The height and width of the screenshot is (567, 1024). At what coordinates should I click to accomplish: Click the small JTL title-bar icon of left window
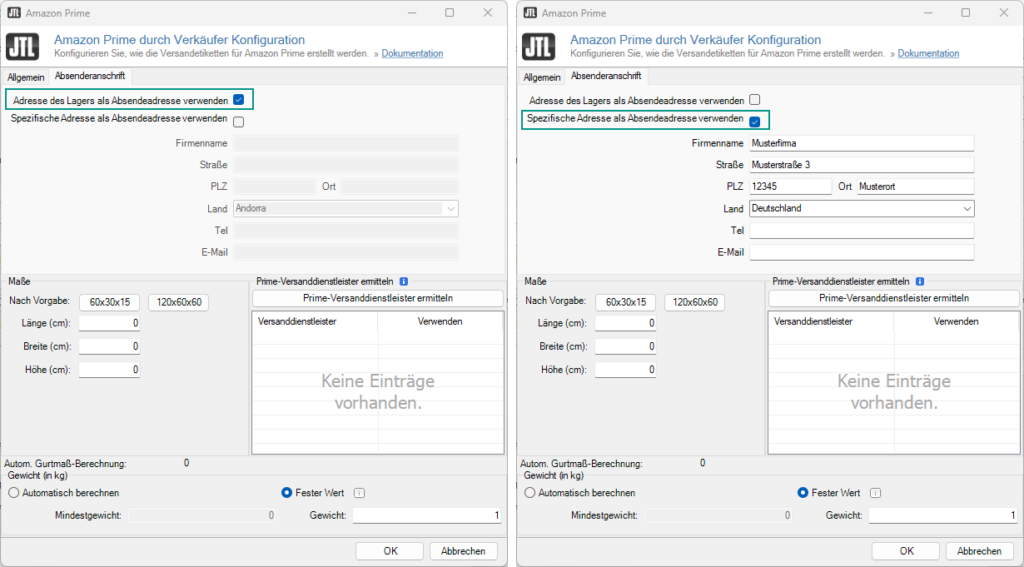click(15, 13)
